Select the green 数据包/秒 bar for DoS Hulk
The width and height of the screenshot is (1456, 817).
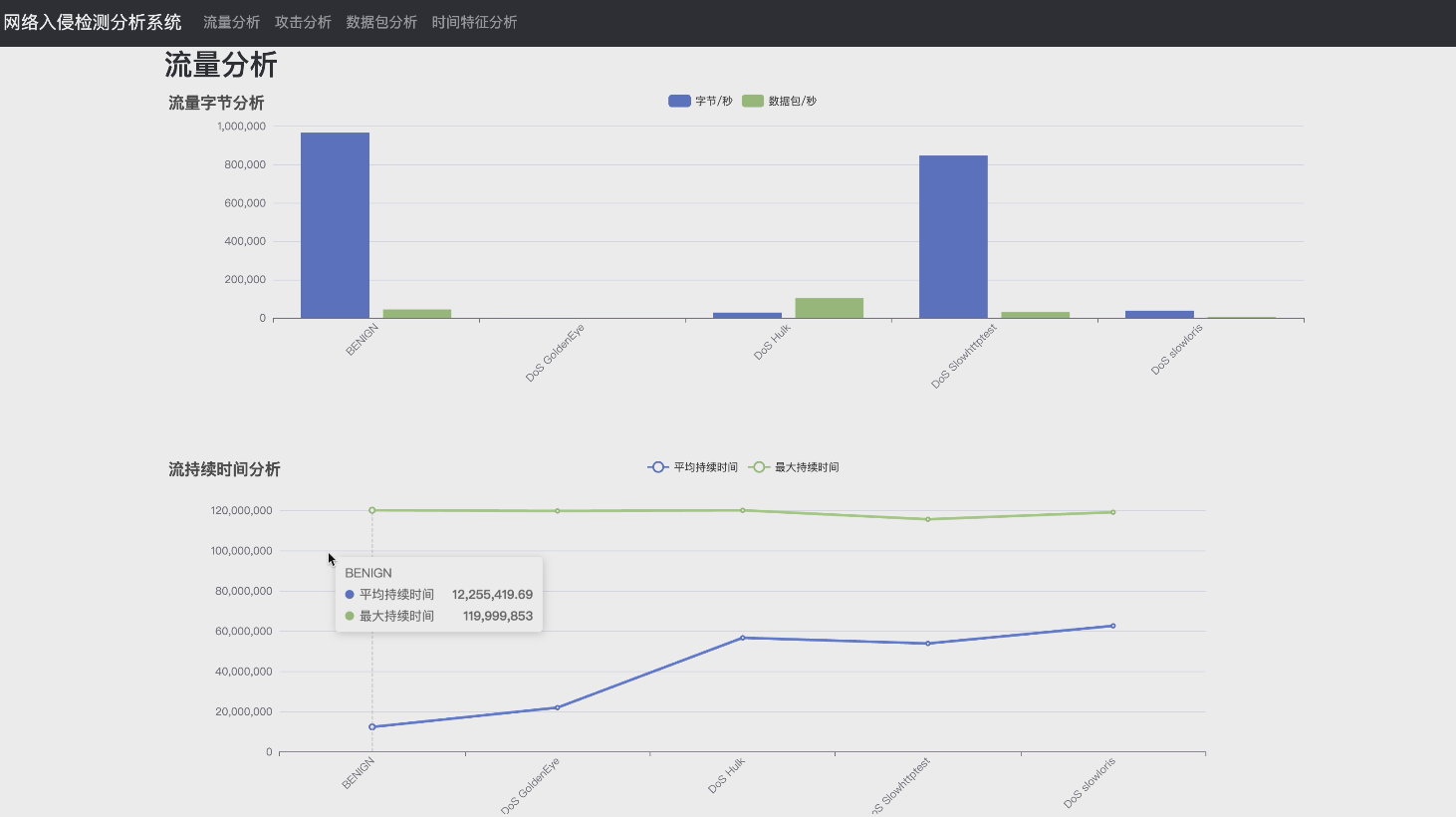tap(829, 308)
